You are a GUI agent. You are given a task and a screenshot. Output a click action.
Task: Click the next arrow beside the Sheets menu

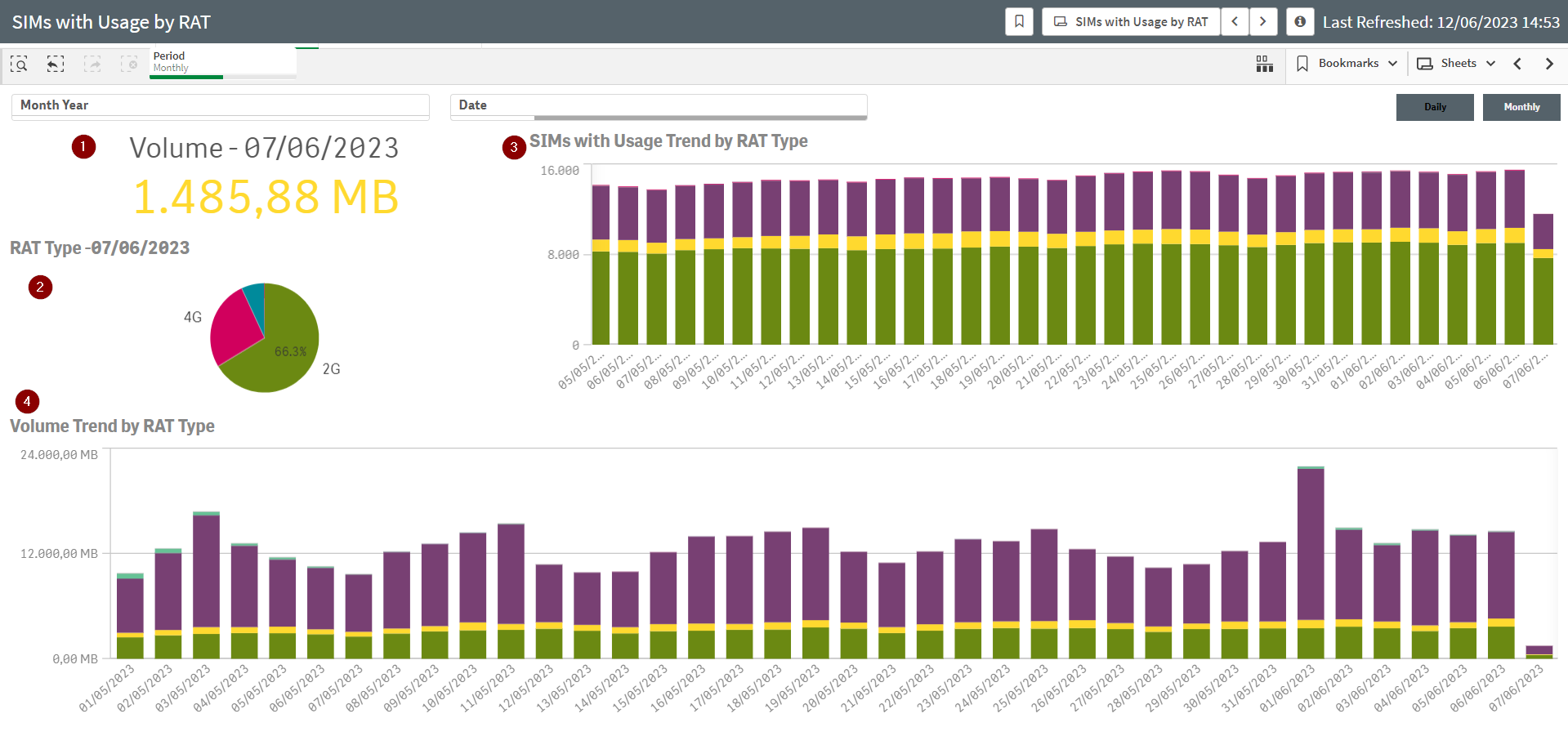(x=1548, y=64)
